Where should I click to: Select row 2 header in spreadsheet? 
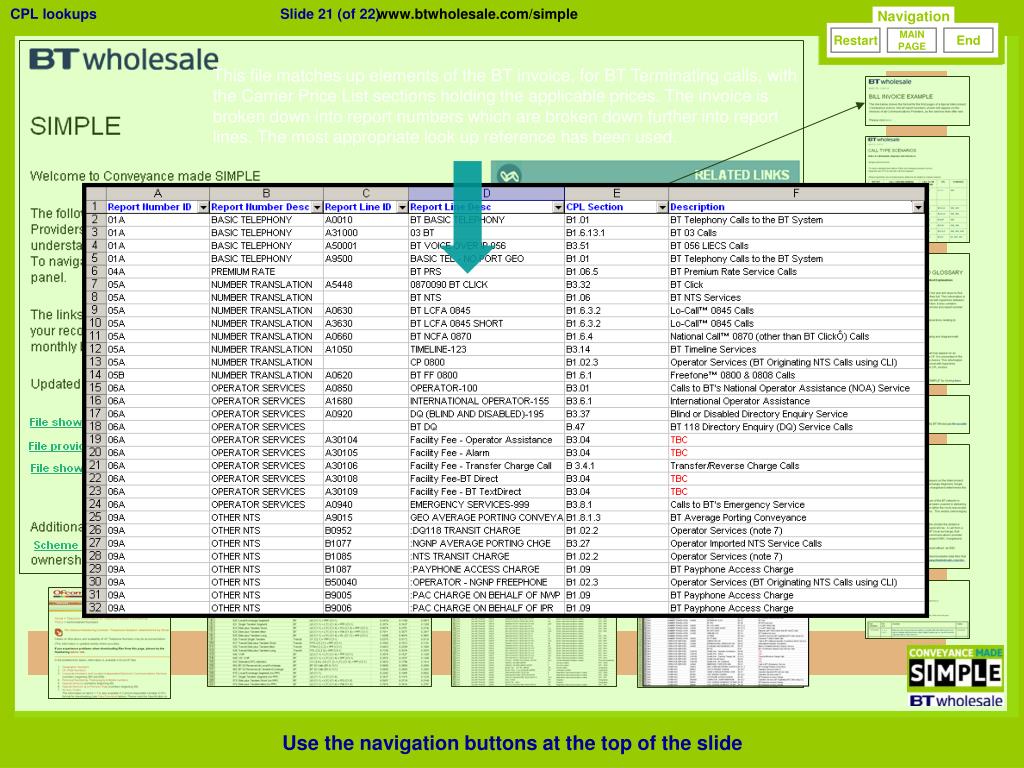[95, 219]
